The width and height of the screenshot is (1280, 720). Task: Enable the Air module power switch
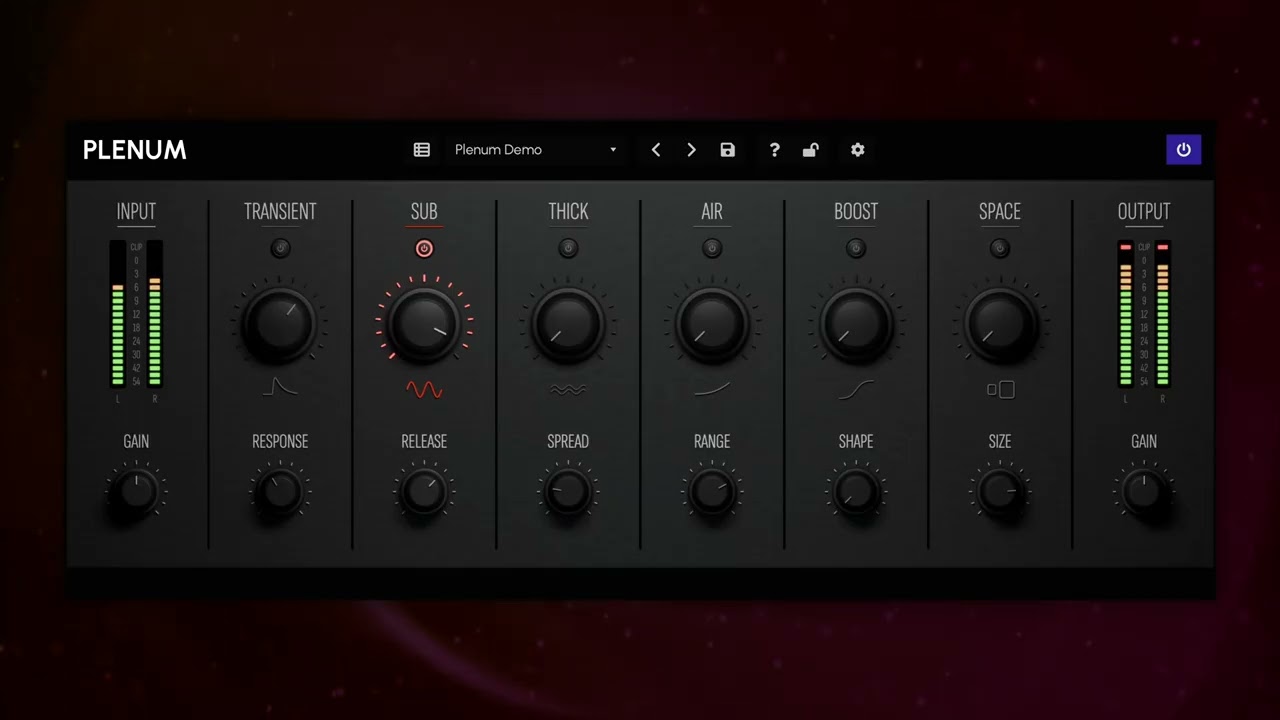712,248
